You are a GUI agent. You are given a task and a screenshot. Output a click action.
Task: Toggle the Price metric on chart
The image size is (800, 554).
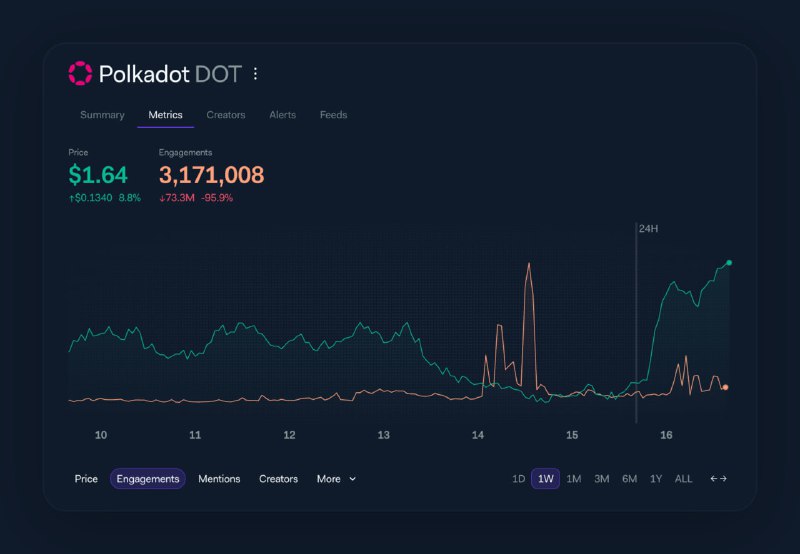(86, 479)
